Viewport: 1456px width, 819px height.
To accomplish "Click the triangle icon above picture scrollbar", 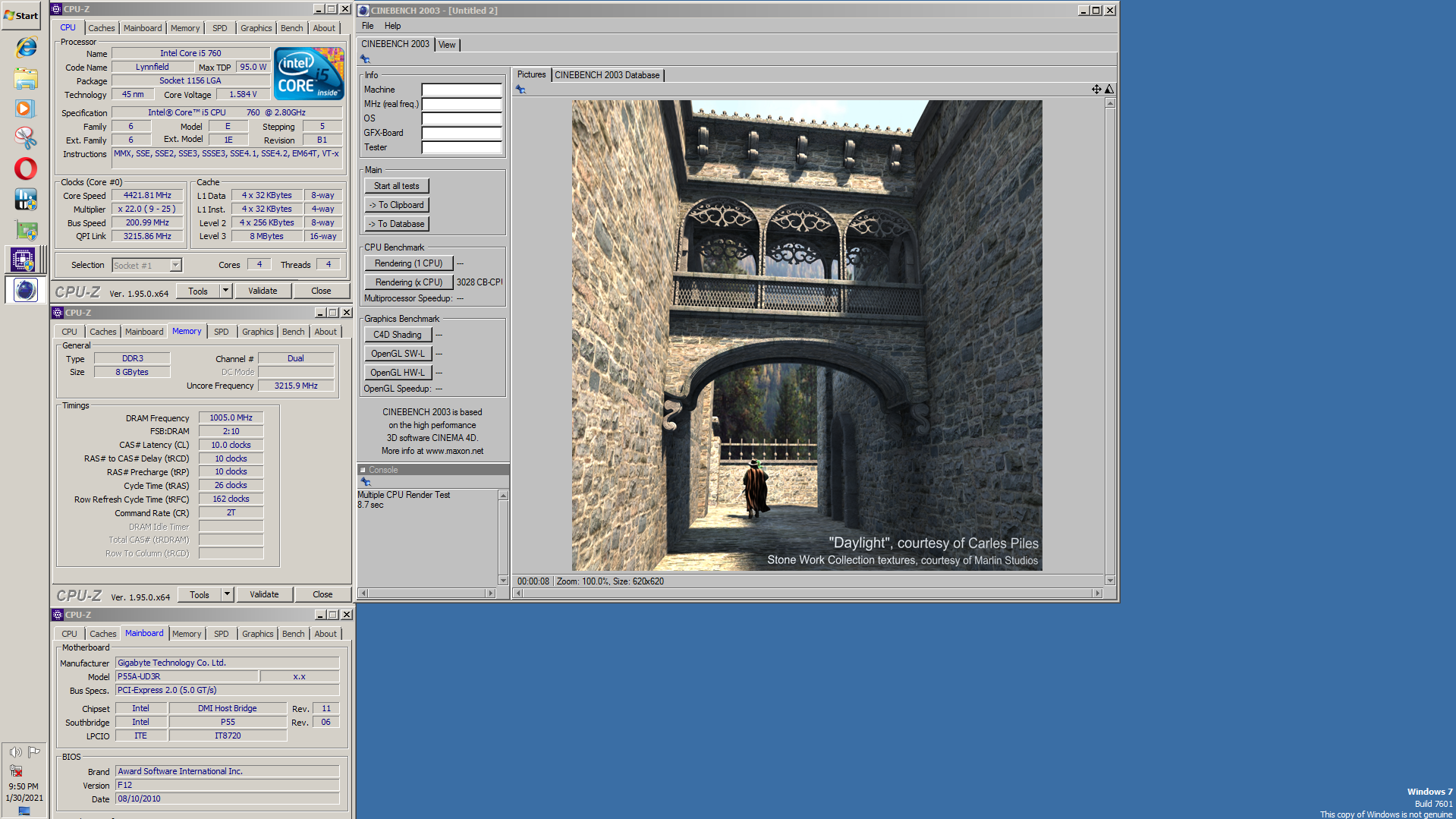I will [x=1109, y=90].
